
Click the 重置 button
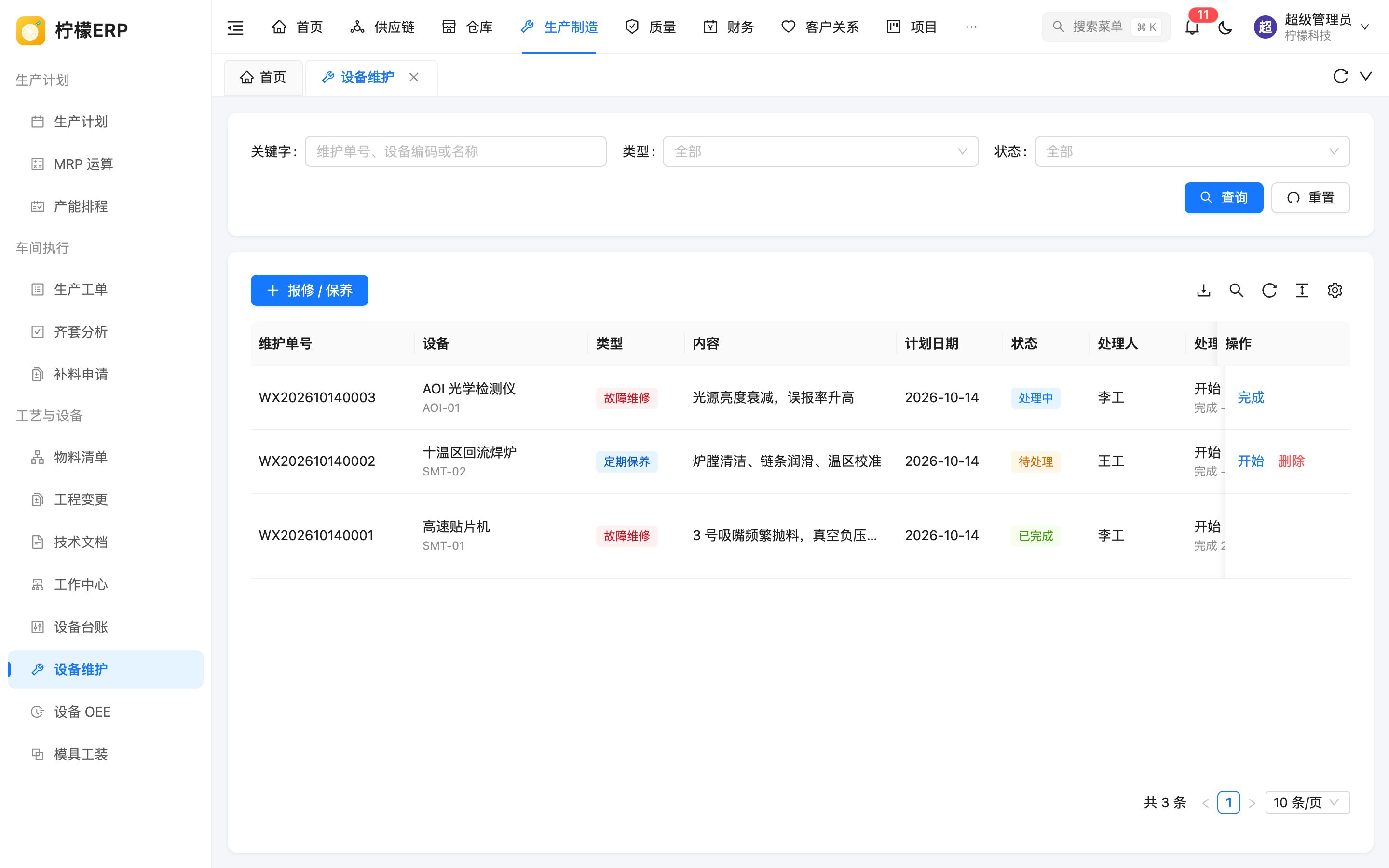[x=1310, y=198]
